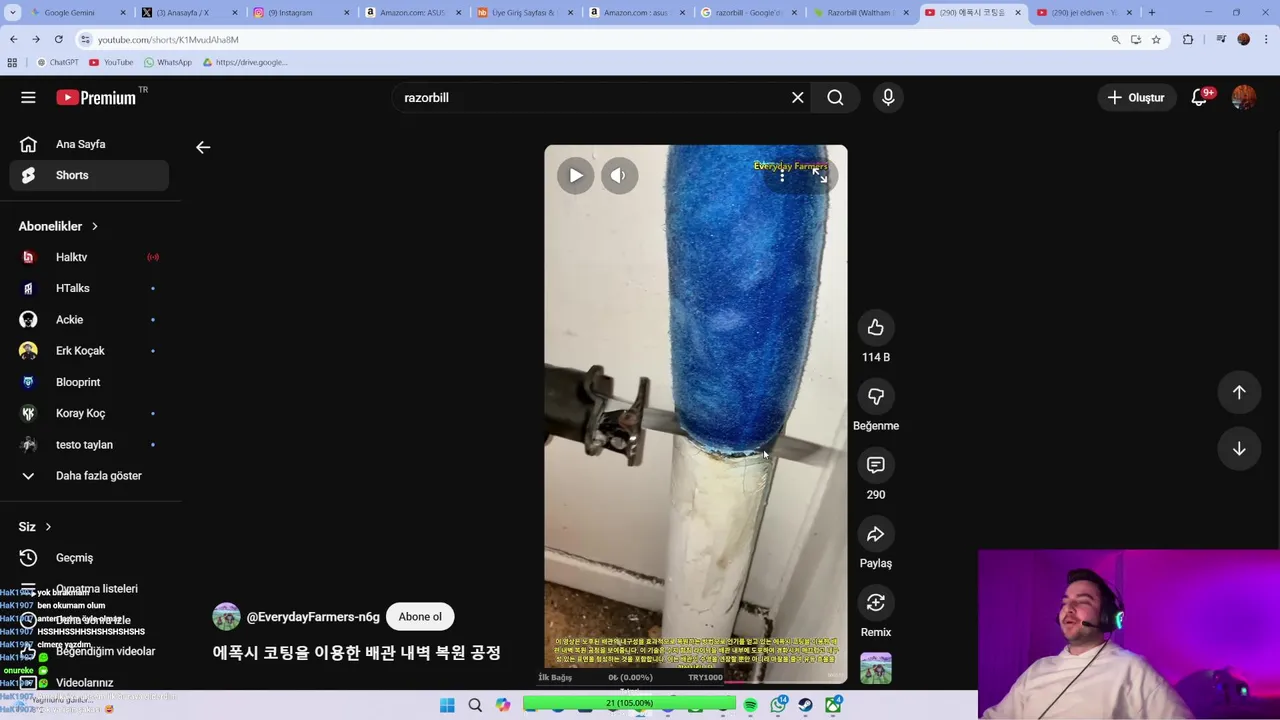
Task: Dislike the Short (Beğenme)
Action: click(875, 396)
